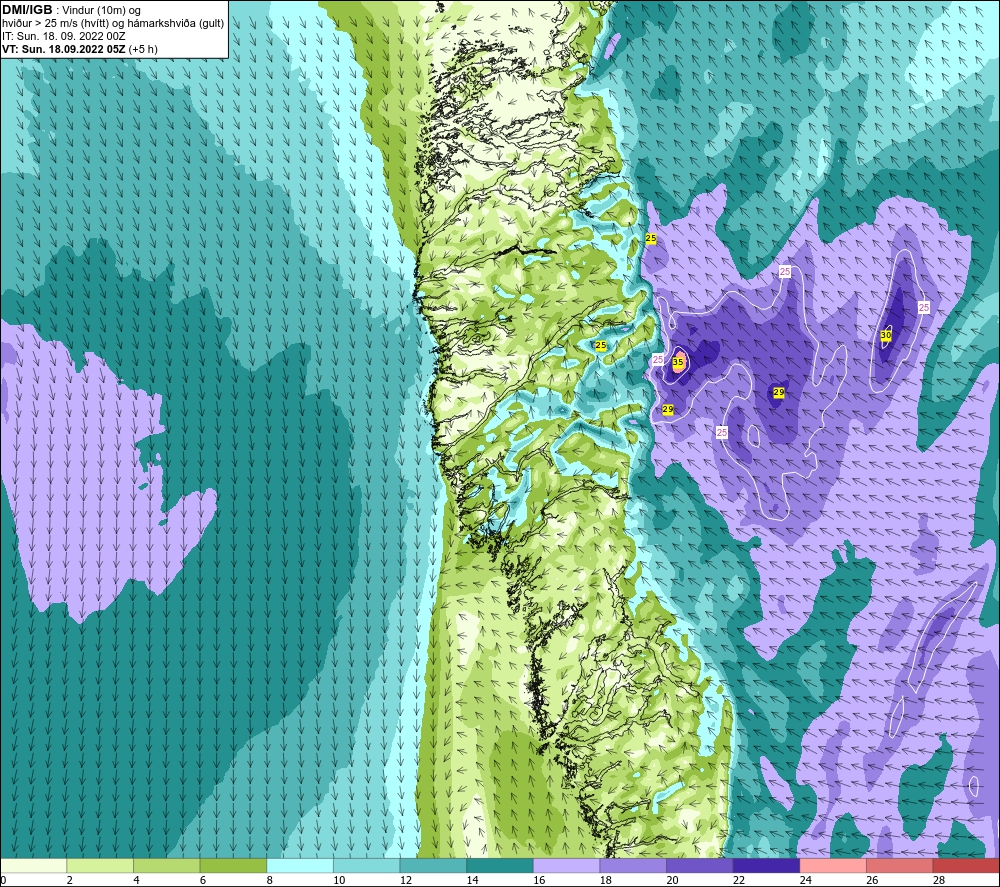Pick the pink 24–26 m/s legend swatch
1000x887 pixels.
pos(833,865)
